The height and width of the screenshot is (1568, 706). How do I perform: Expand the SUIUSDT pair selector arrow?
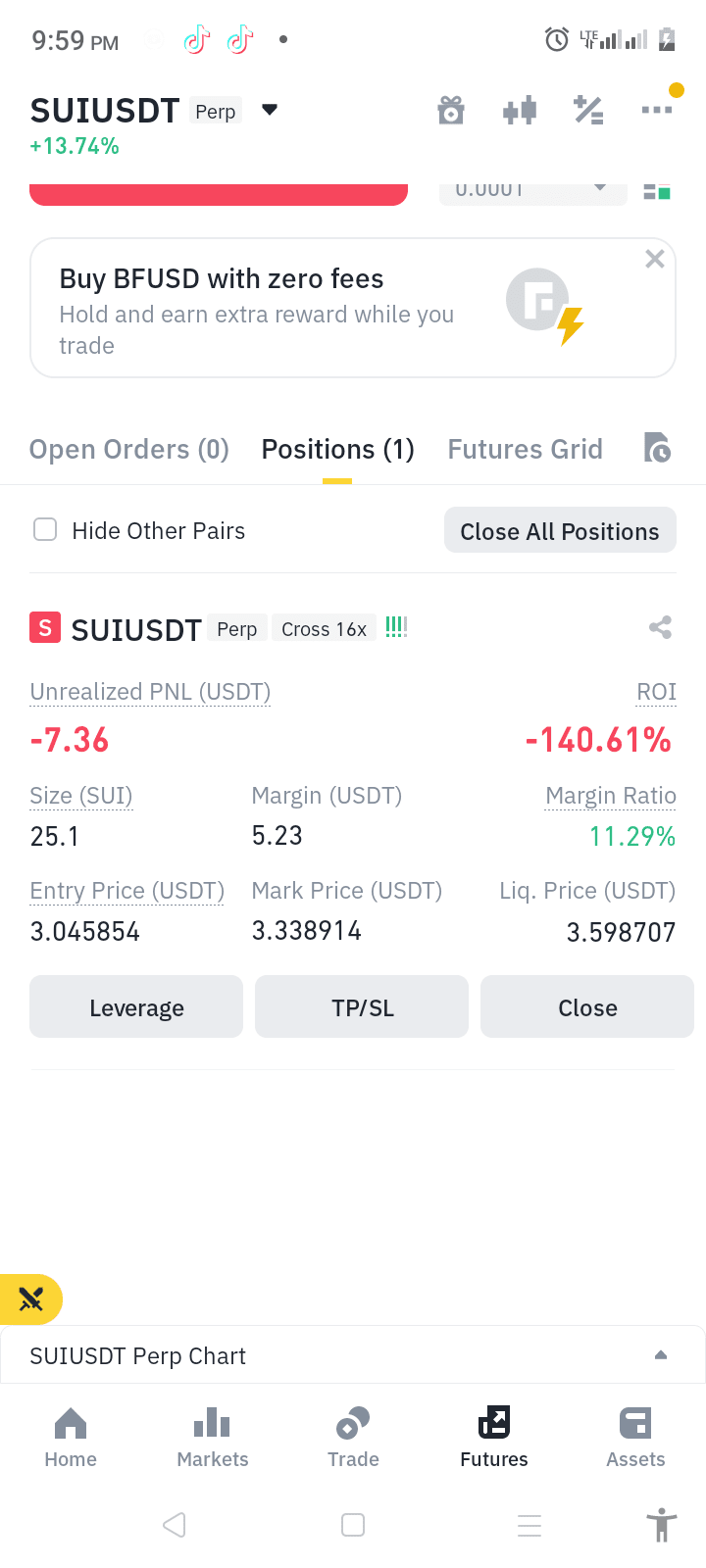(x=270, y=110)
